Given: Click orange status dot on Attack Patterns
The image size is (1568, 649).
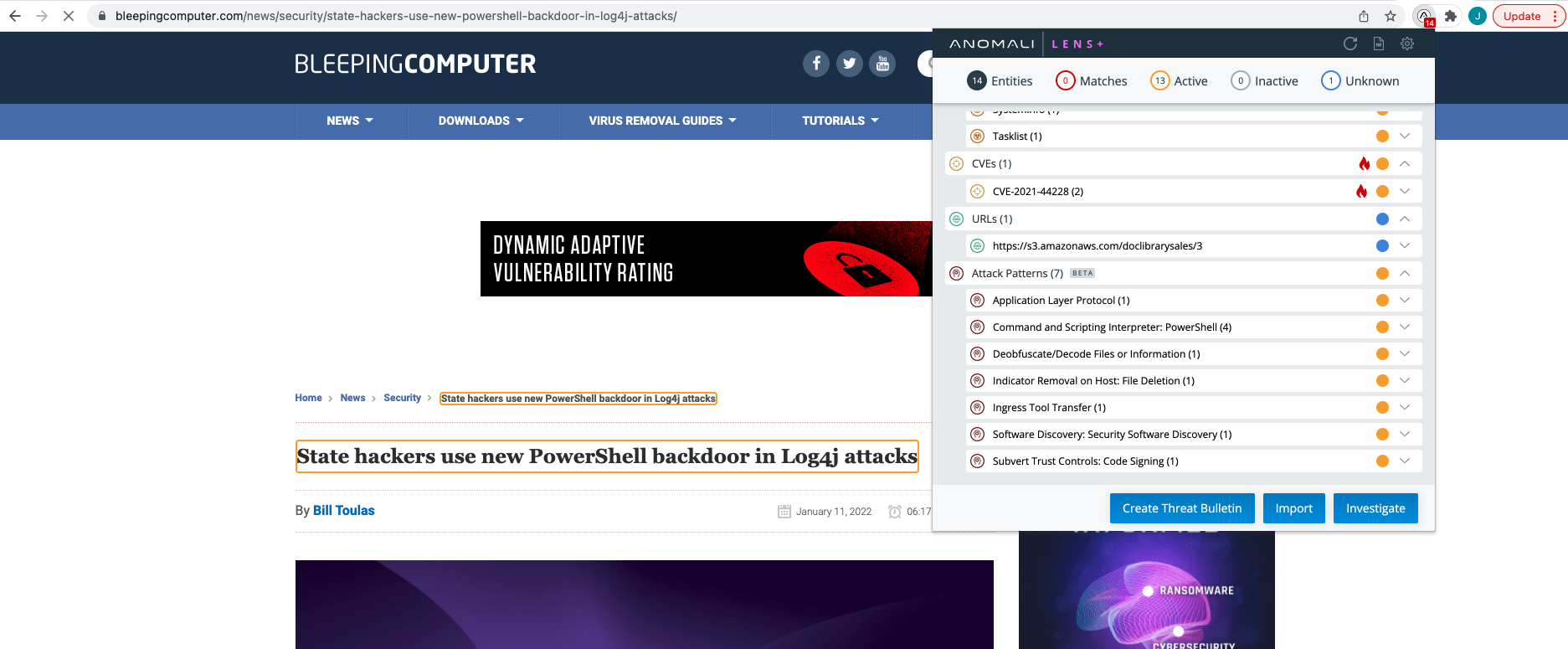Looking at the screenshot, I should point(1382,273).
